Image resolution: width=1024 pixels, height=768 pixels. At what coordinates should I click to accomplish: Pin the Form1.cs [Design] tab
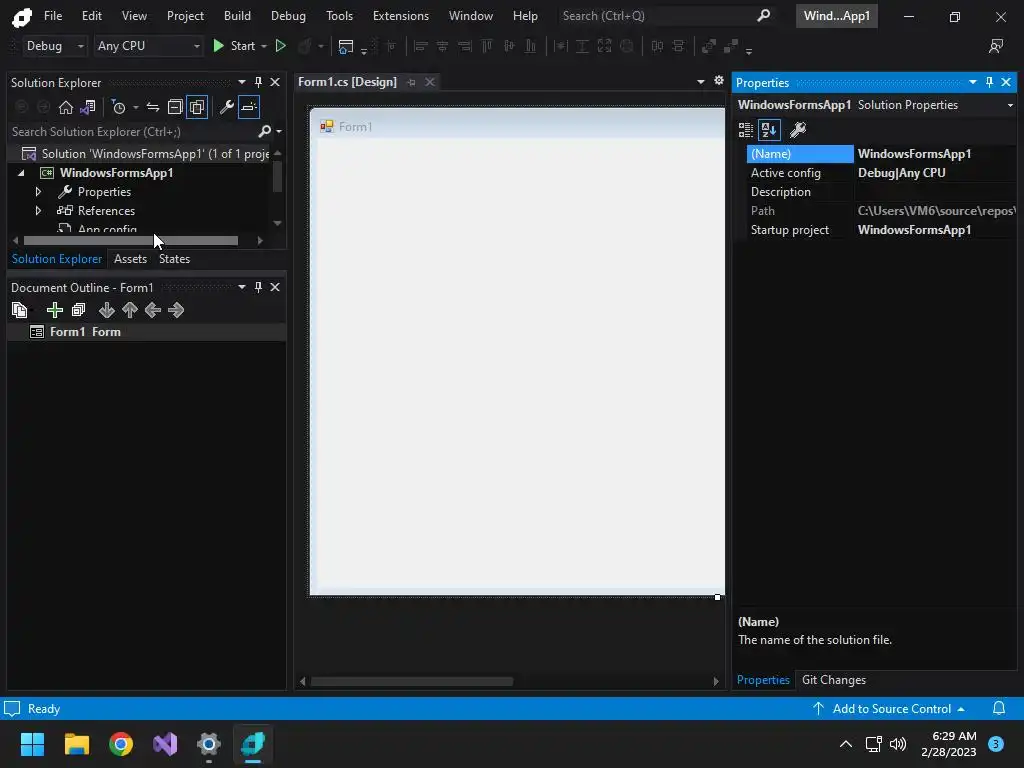[x=411, y=82]
